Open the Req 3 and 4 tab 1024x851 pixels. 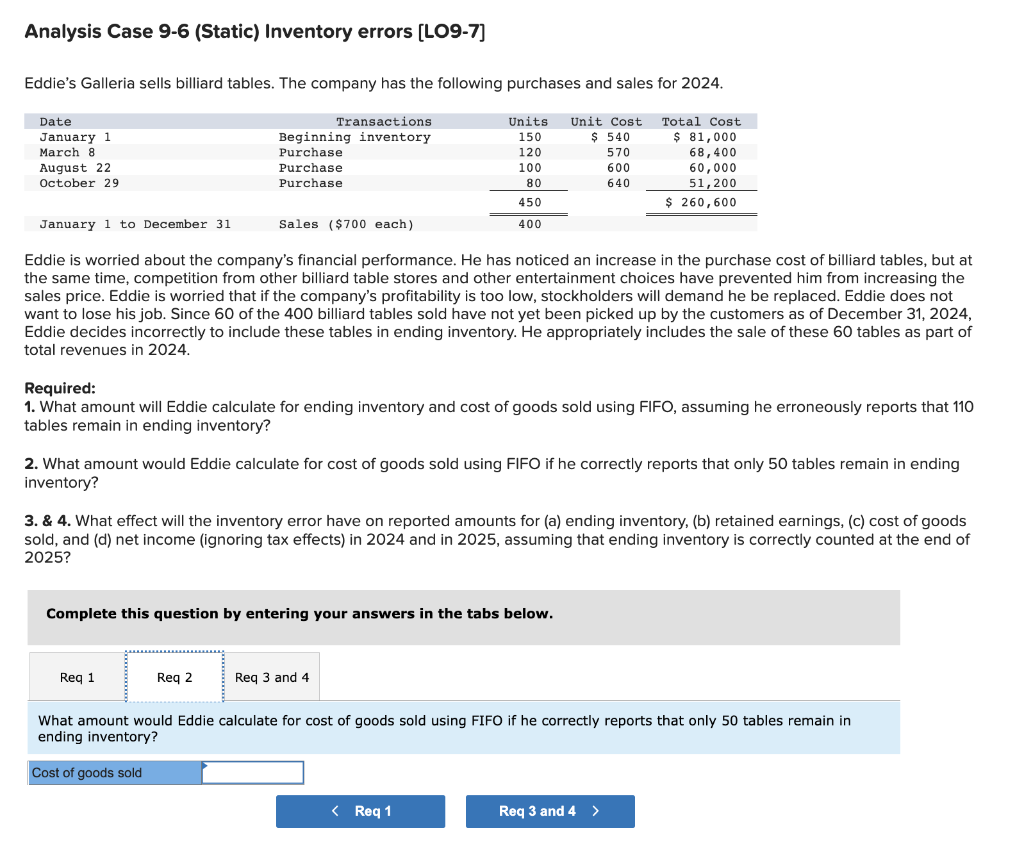[x=271, y=676]
